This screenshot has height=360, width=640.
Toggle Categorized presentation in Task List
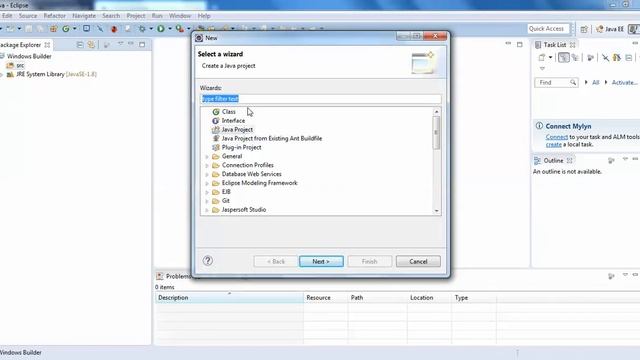pyautogui.click(x=564, y=58)
